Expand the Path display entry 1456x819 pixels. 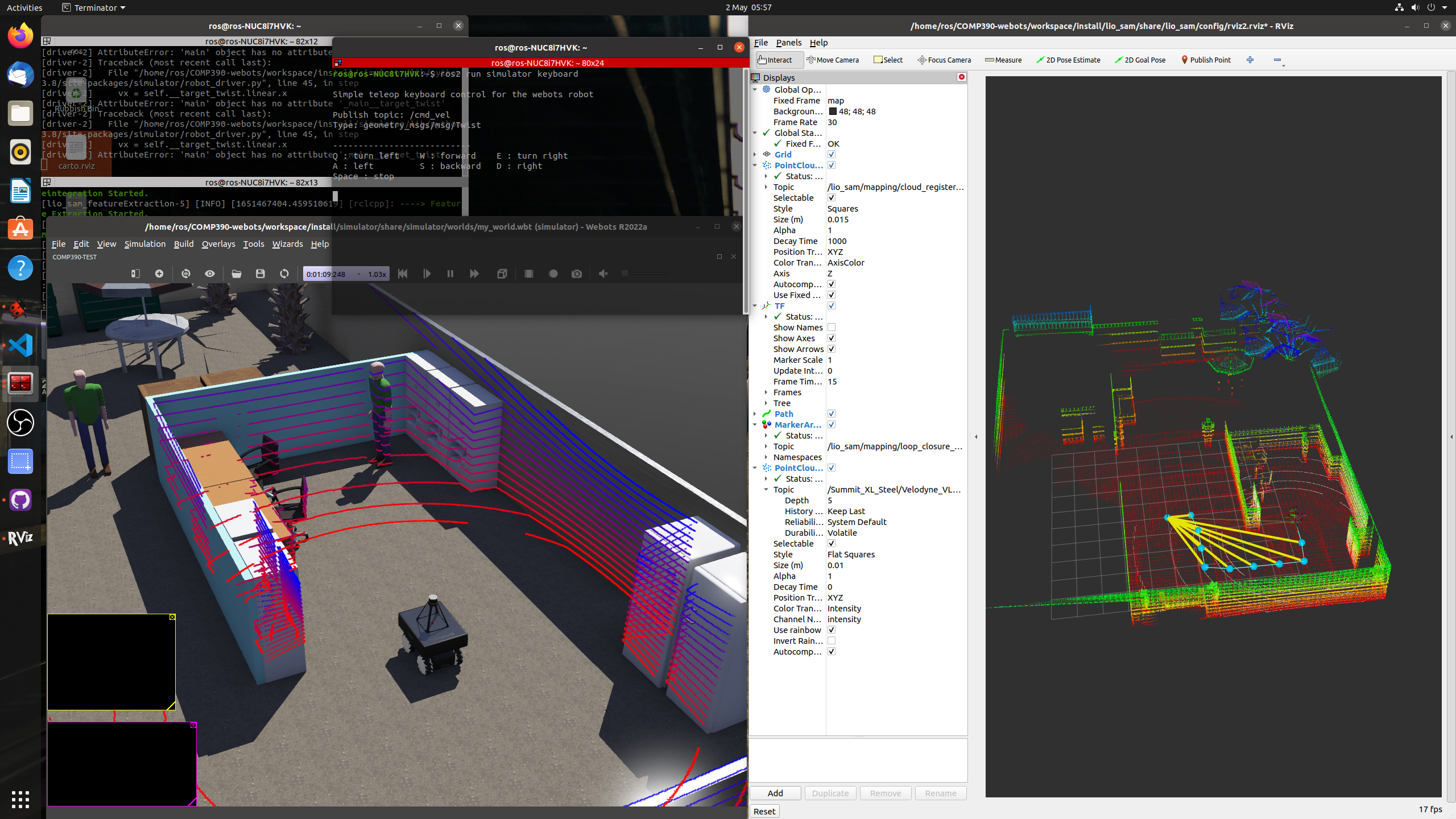pos(755,414)
